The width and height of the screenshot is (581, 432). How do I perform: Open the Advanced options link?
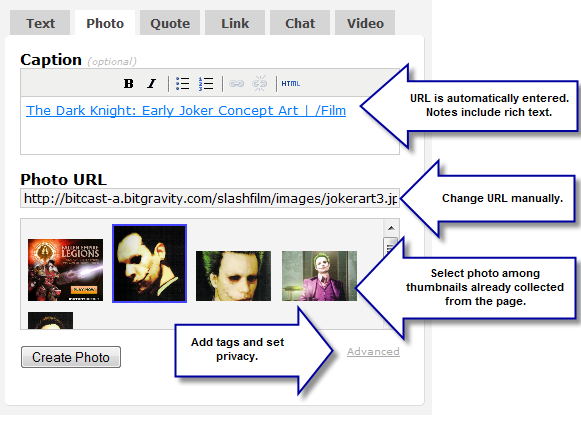tap(373, 352)
